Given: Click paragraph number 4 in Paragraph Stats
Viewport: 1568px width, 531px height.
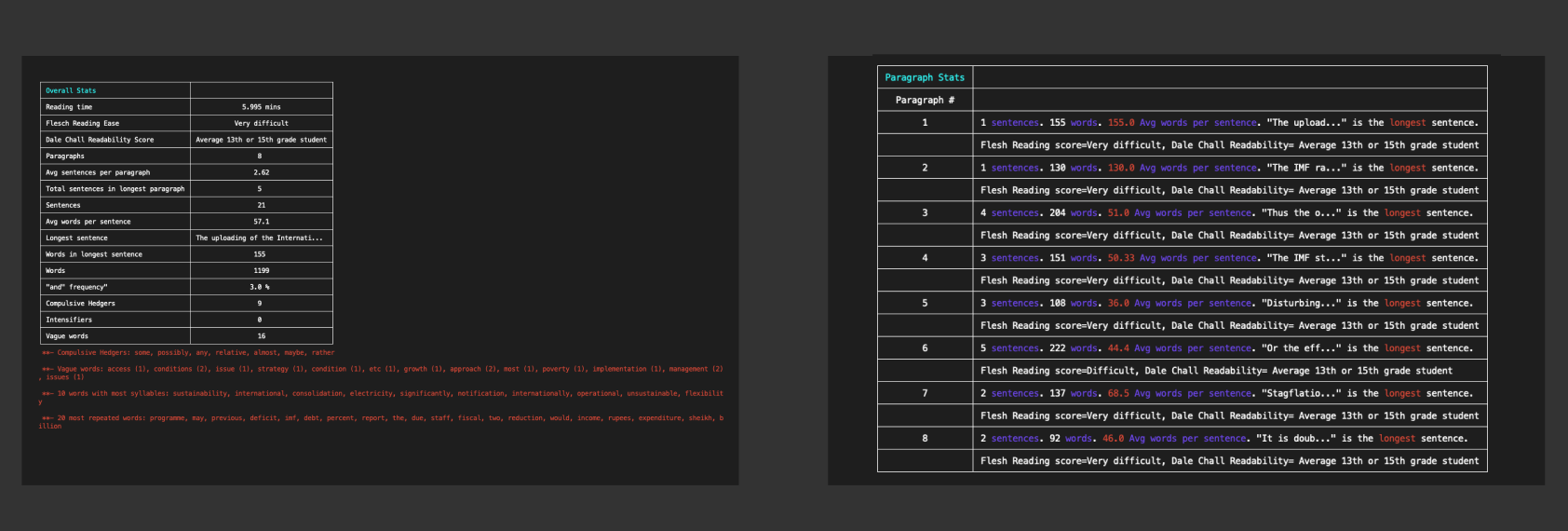Looking at the screenshot, I should pos(925,258).
